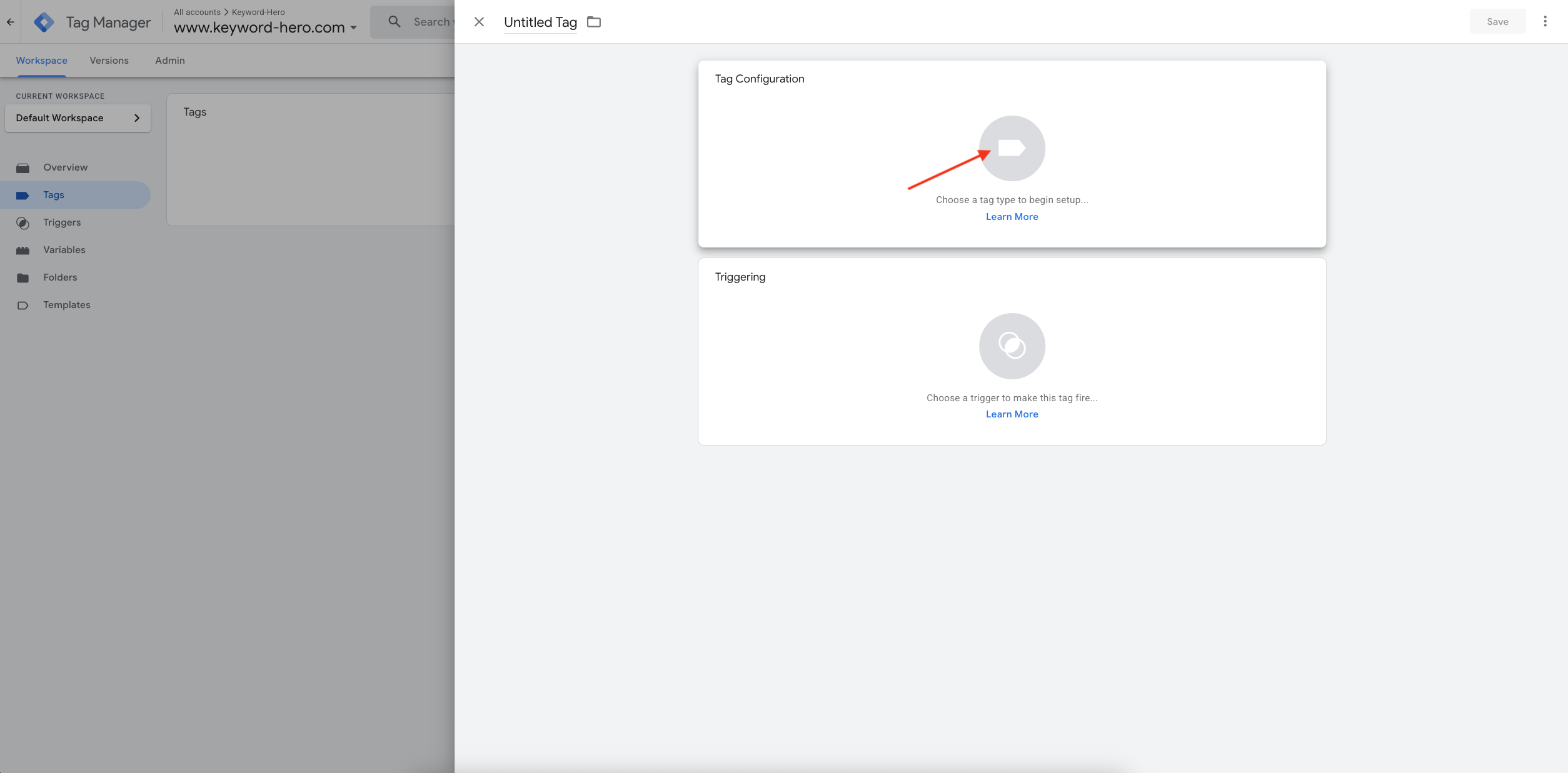
Task: Click 'Choose a tag type to begin setup...' text
Action: pyautogui.click(x=1012, y=200)
